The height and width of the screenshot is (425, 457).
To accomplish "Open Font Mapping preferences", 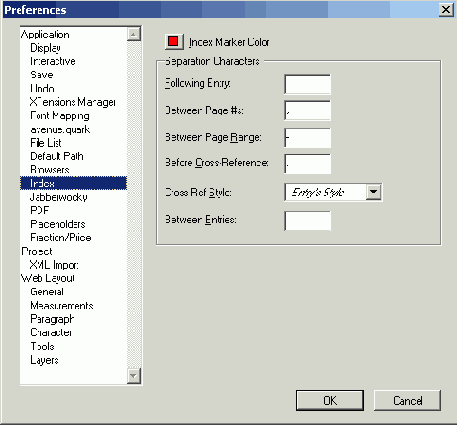I will tap(60, 116).
